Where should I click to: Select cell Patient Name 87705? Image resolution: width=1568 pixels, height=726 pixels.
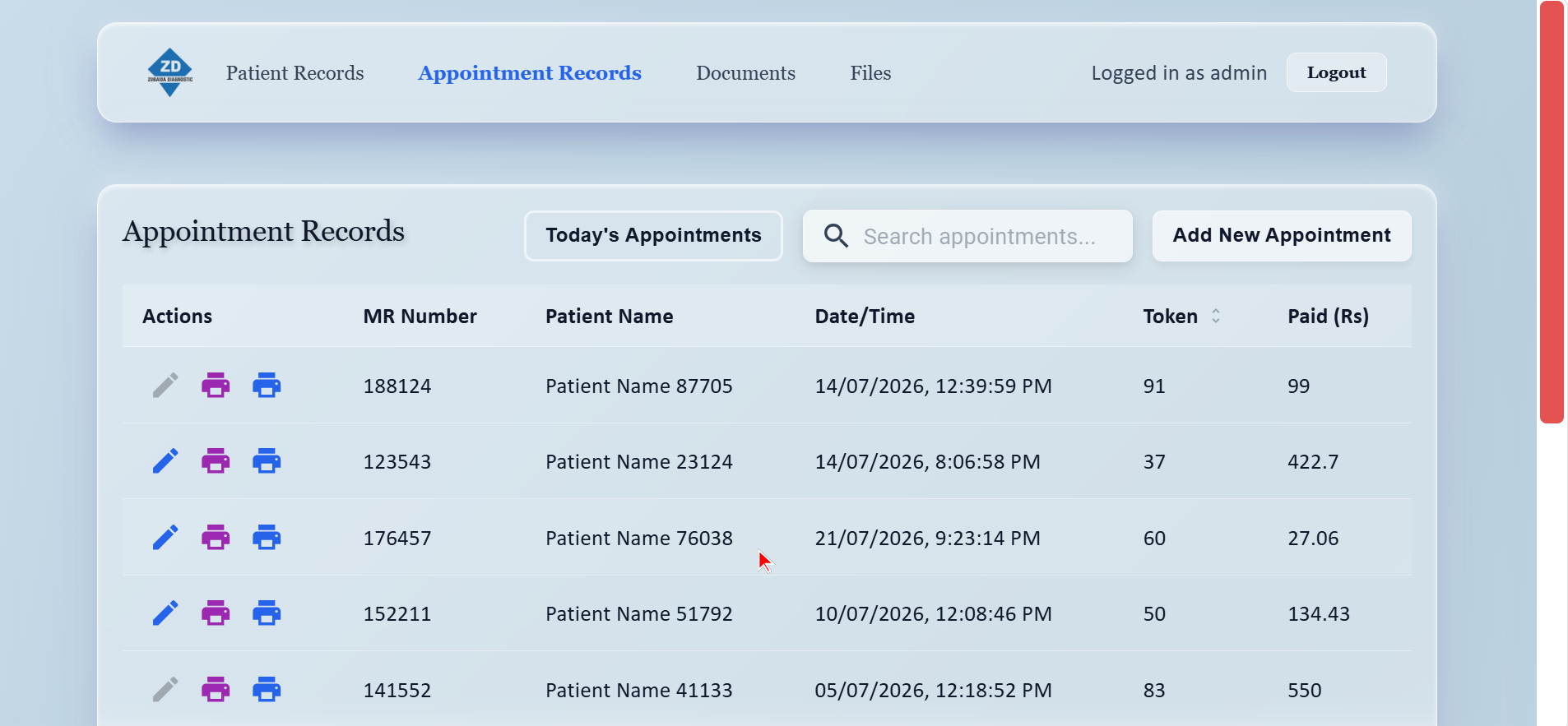638,386
